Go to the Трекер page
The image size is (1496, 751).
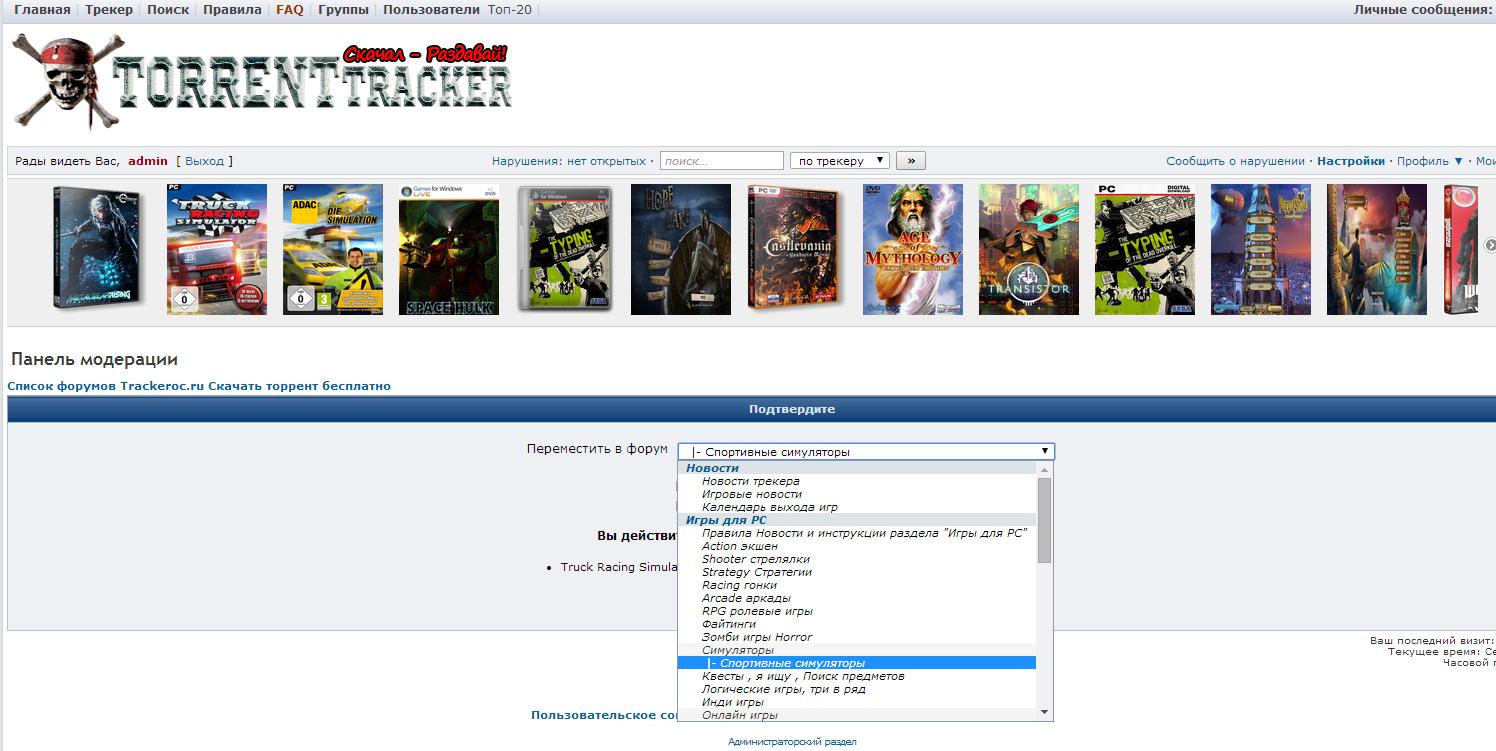[x=109, y=9]
